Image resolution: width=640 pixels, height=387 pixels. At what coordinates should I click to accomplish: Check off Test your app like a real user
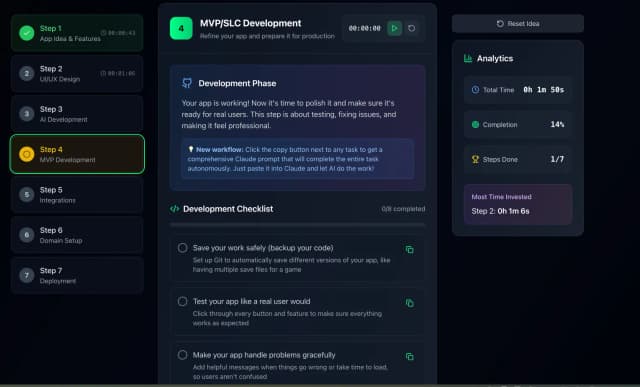pos(182,301)
